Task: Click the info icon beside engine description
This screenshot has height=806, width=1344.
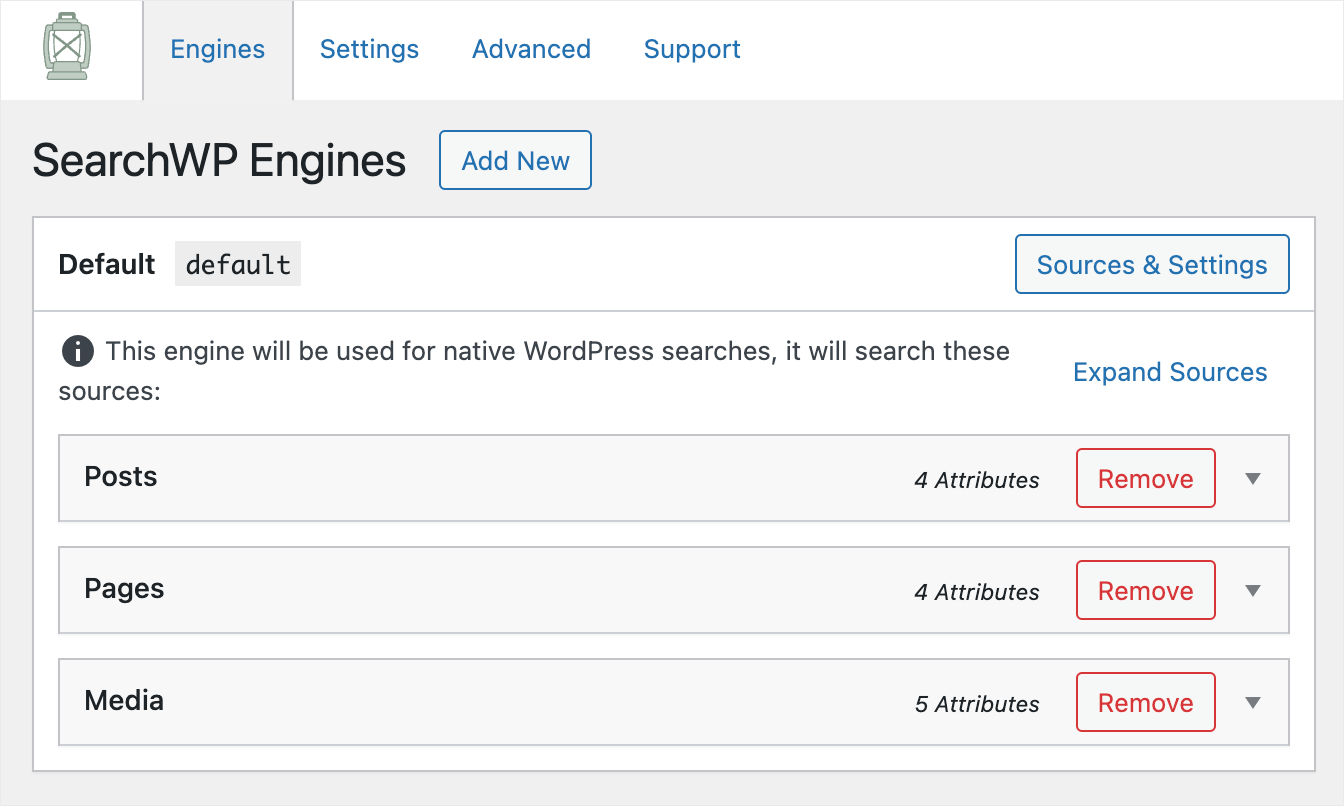Action: [x=78, y=352]
